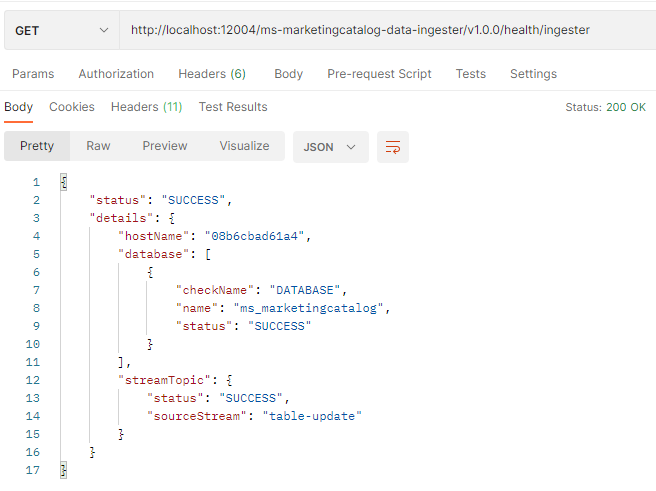Screen dimensions: 656x491
Task: Open the request Headers (6) tab
Action: pos(212,74)
